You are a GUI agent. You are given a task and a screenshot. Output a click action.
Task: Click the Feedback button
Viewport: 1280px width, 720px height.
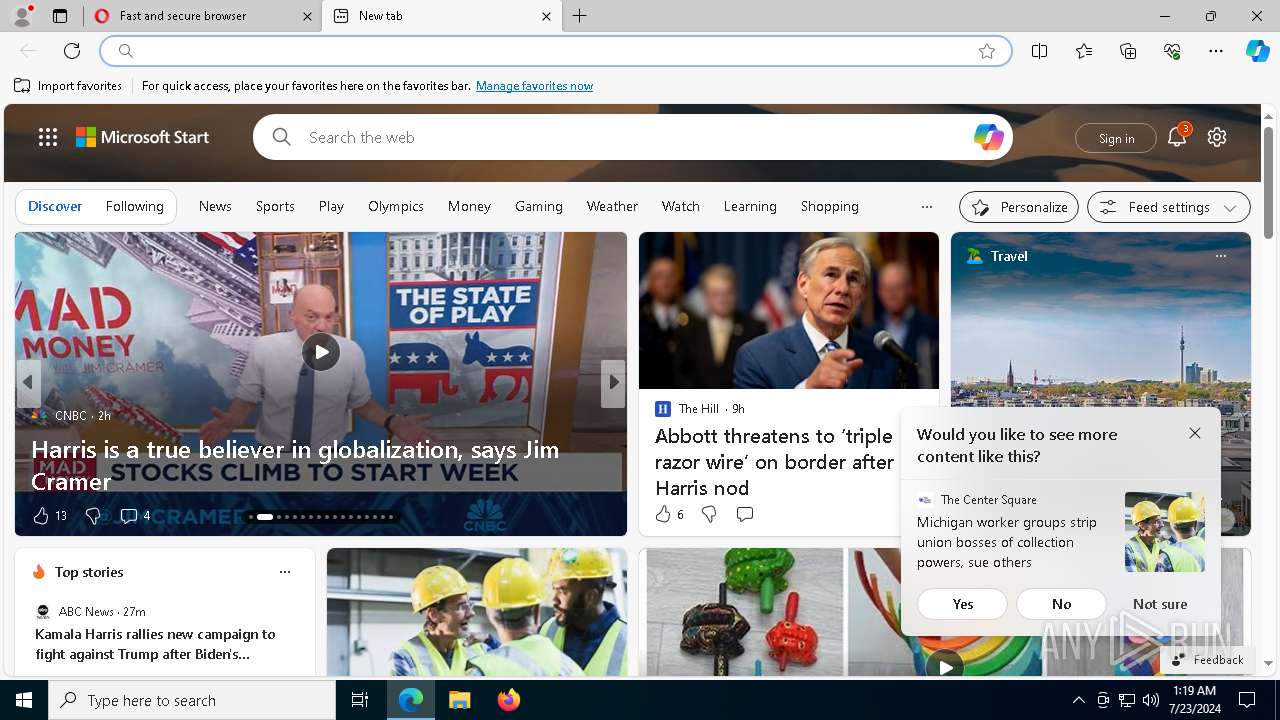point(1207,659)
